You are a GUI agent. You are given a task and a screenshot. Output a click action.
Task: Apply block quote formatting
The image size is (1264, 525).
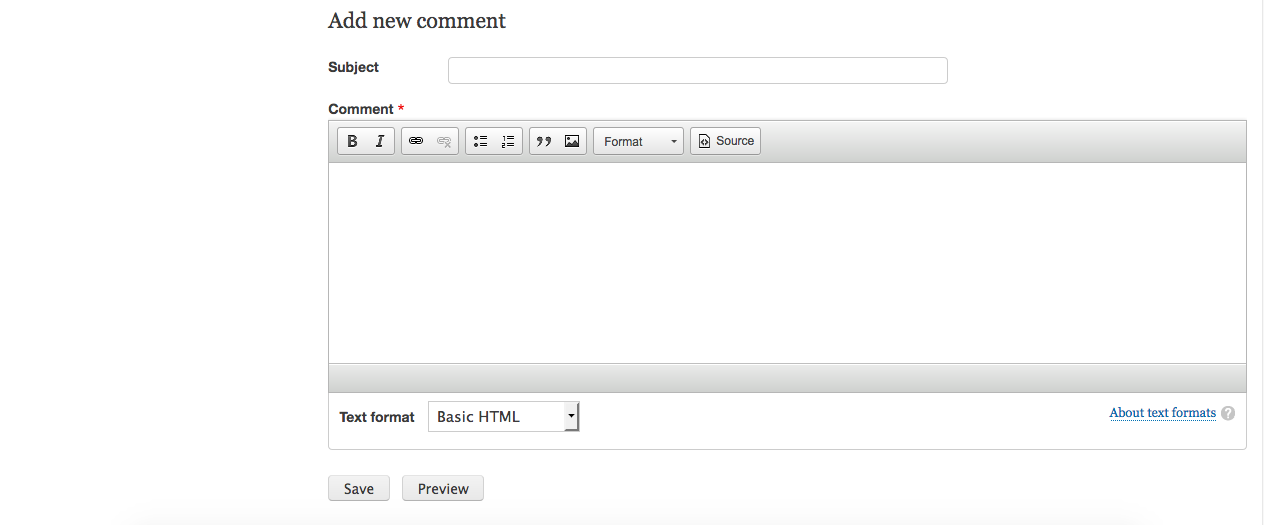pyautogui.click(x=544, y=141)
